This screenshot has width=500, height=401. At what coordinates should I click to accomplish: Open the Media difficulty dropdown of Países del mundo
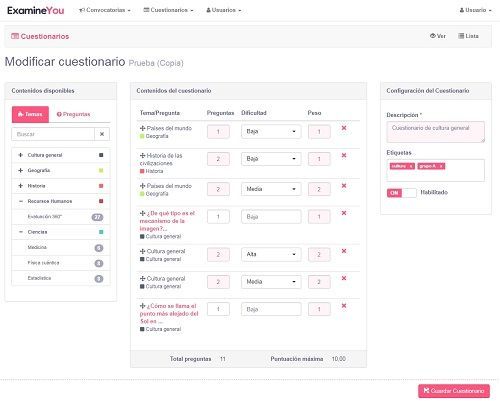(271, 189)
